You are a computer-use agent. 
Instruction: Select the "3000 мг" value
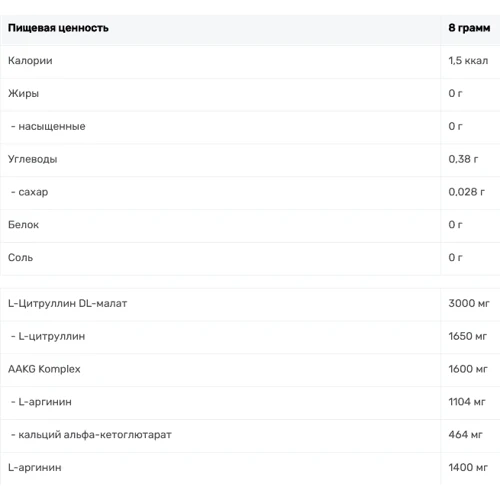469,303
